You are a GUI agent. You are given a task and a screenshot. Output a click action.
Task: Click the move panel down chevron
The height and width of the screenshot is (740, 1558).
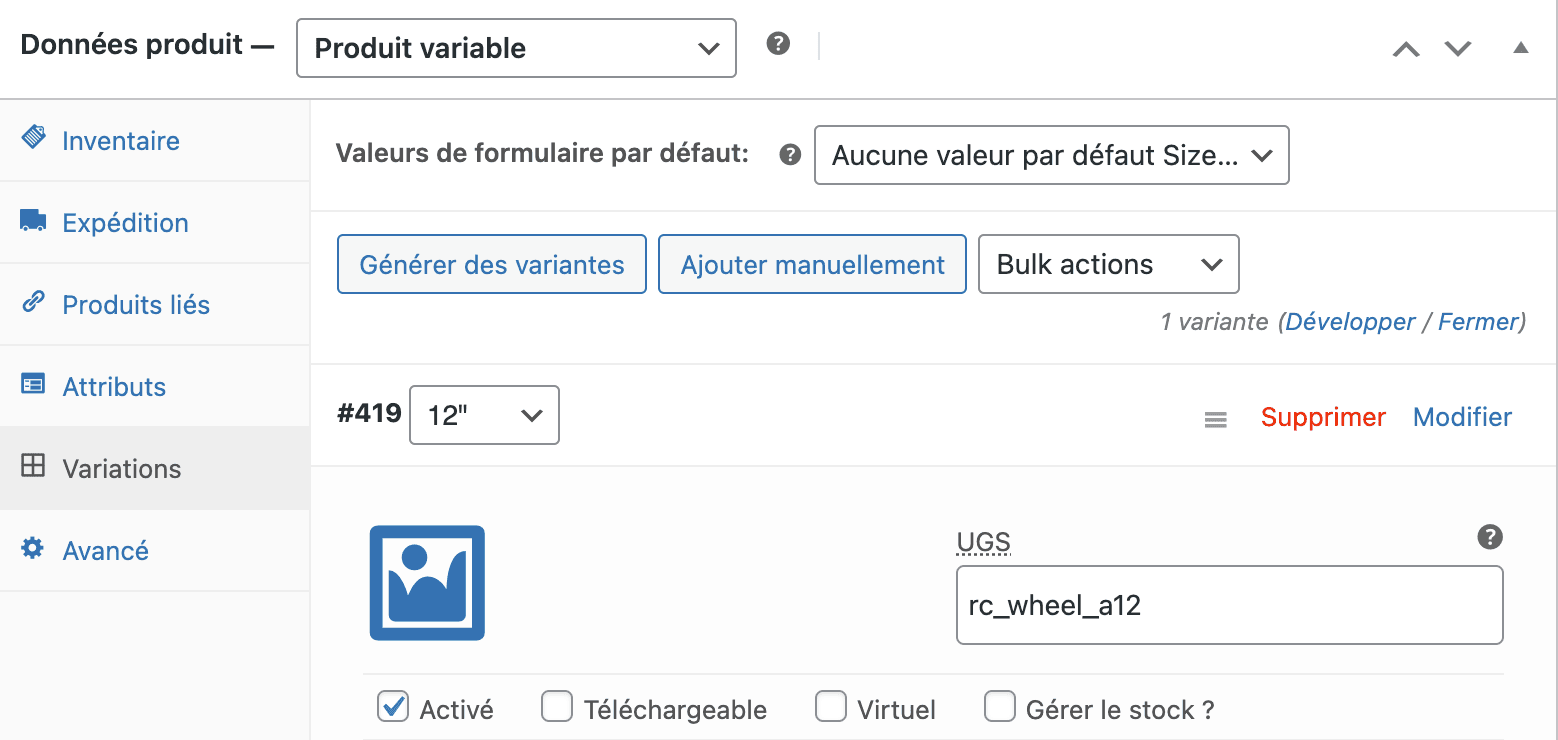1457,47
